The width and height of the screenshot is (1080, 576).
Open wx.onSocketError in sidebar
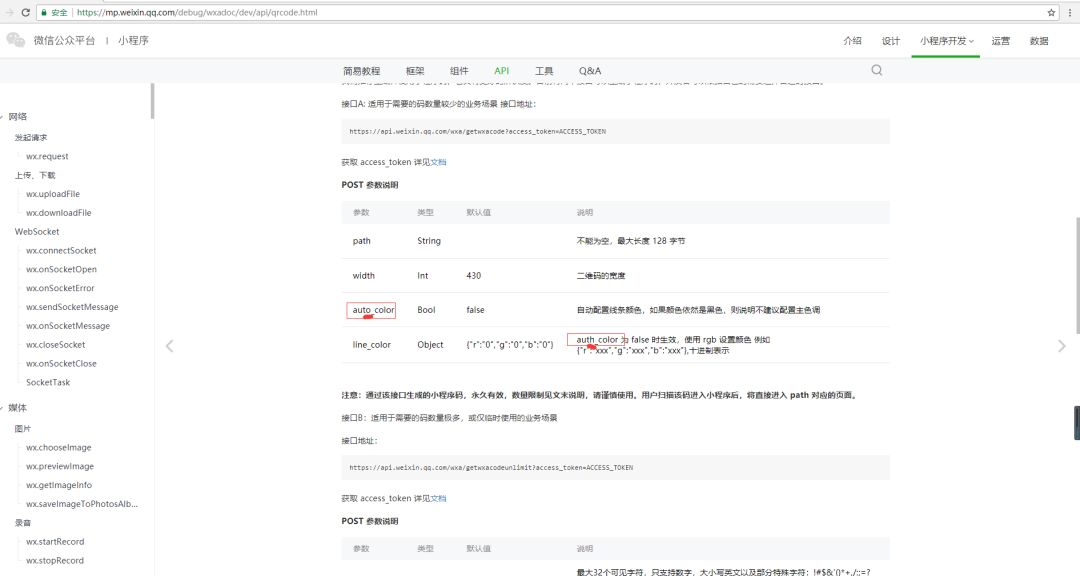60,288
